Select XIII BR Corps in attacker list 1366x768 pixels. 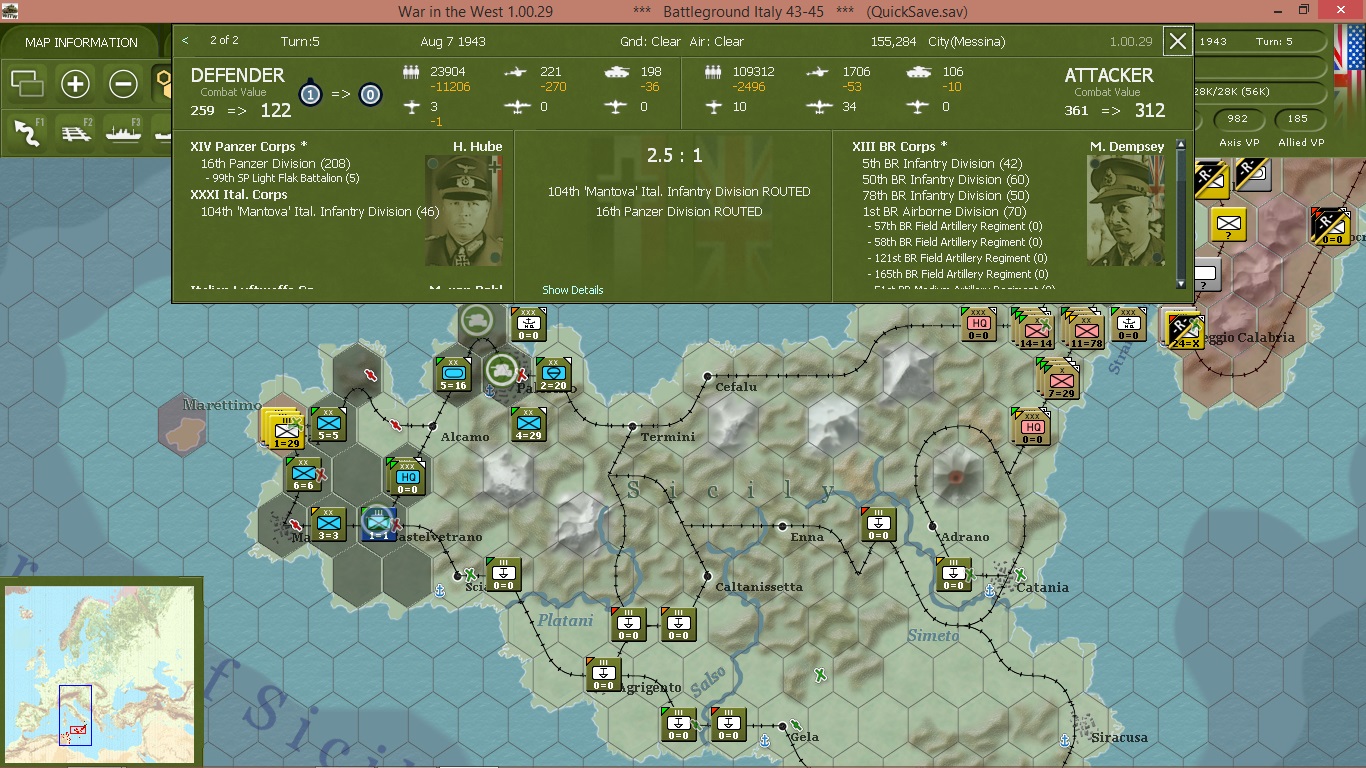[900, 147]
